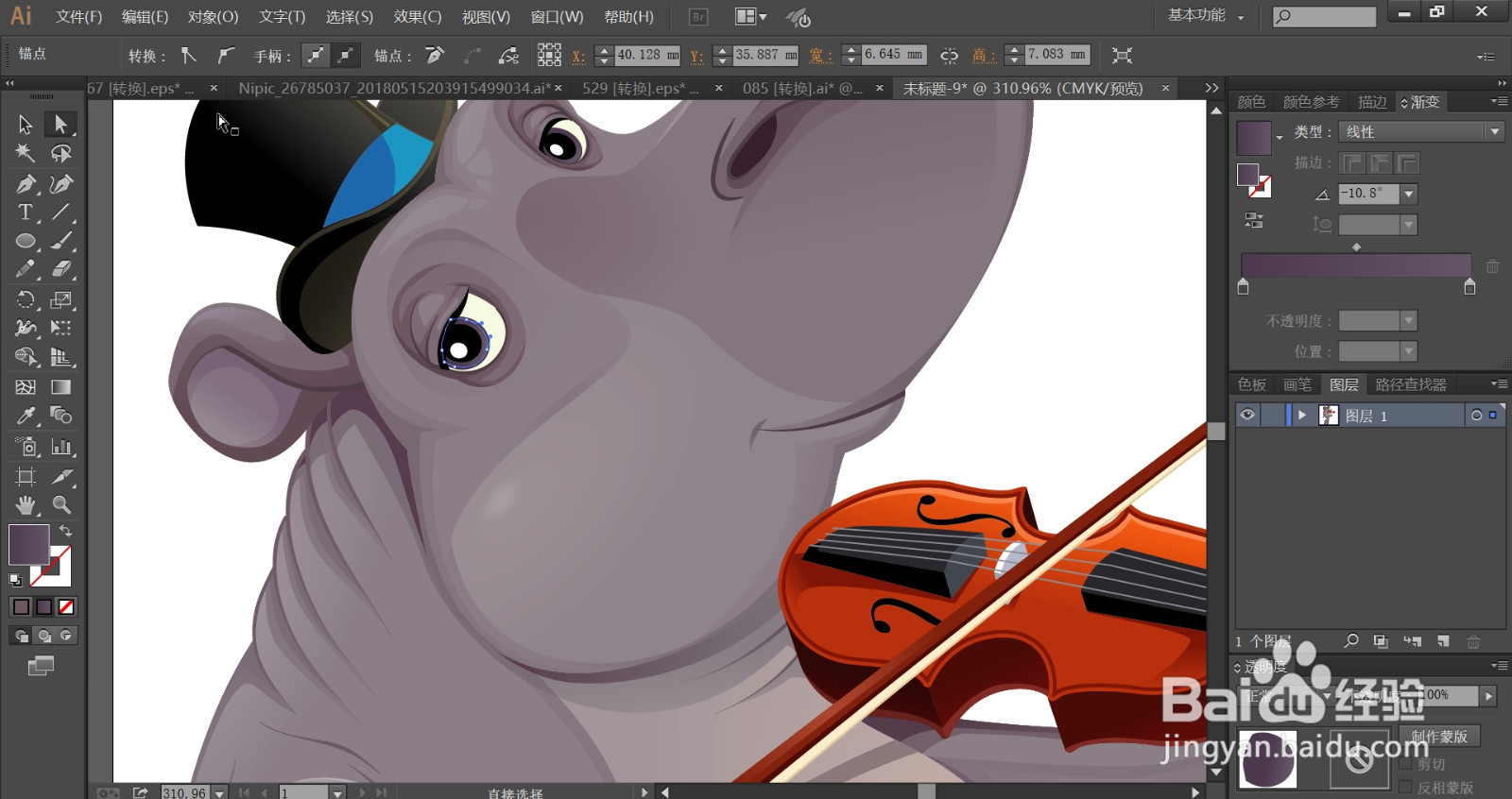Select the Paintbrush tool

pos(60,241)
